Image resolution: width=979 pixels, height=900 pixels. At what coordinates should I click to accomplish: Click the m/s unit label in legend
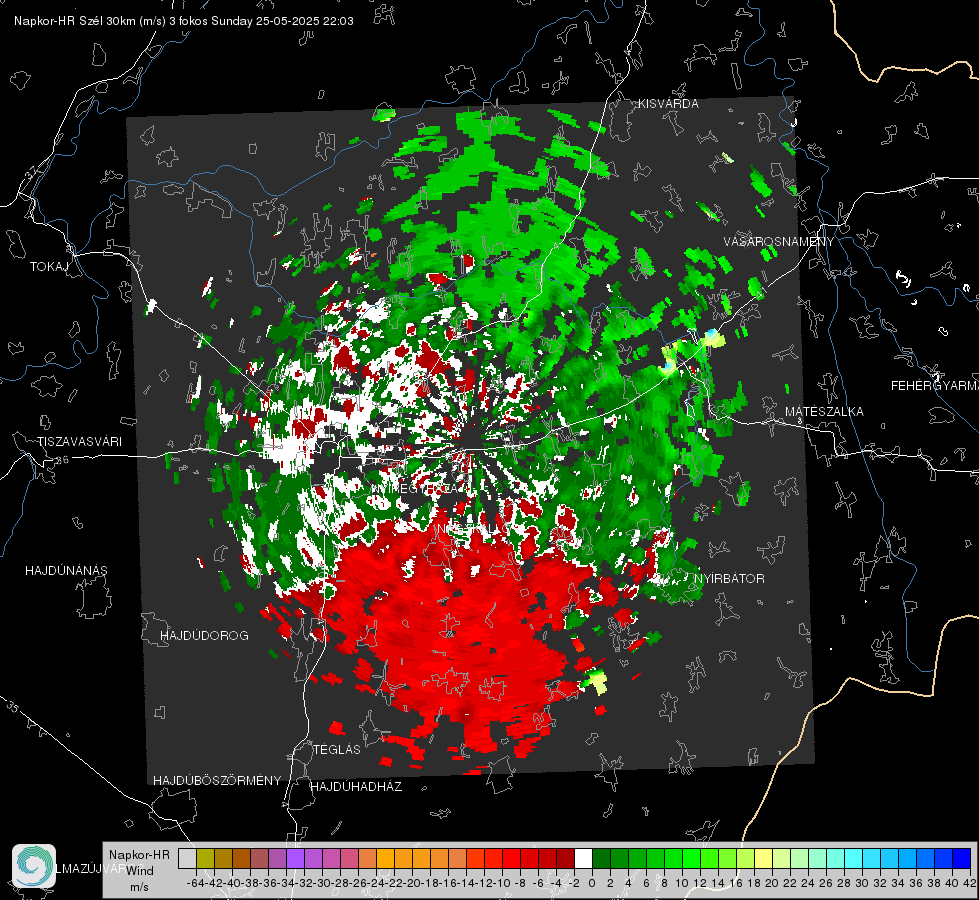pos(139,887)
